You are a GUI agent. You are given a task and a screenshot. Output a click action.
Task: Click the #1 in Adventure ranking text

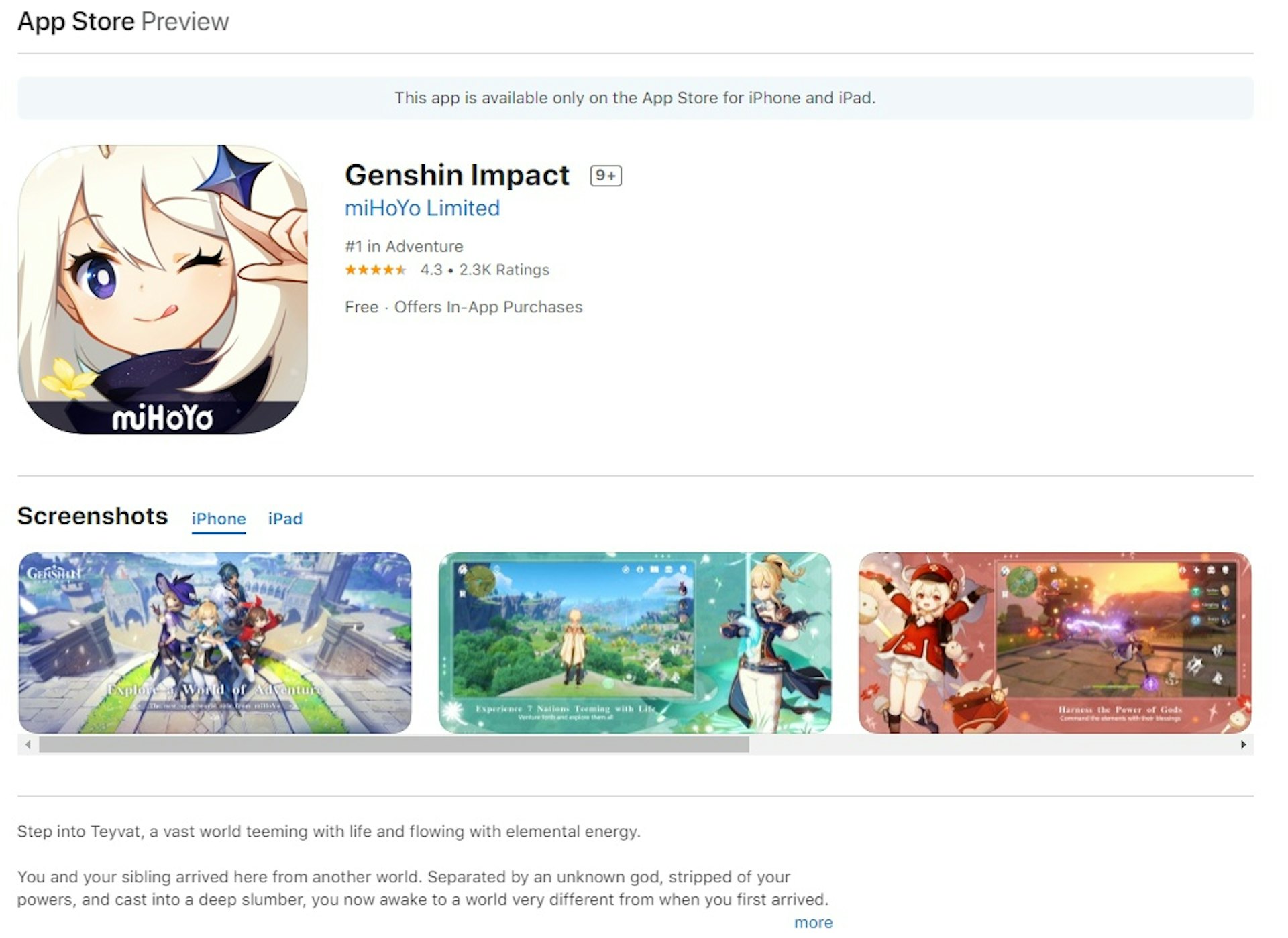click(x=404, y=247)
